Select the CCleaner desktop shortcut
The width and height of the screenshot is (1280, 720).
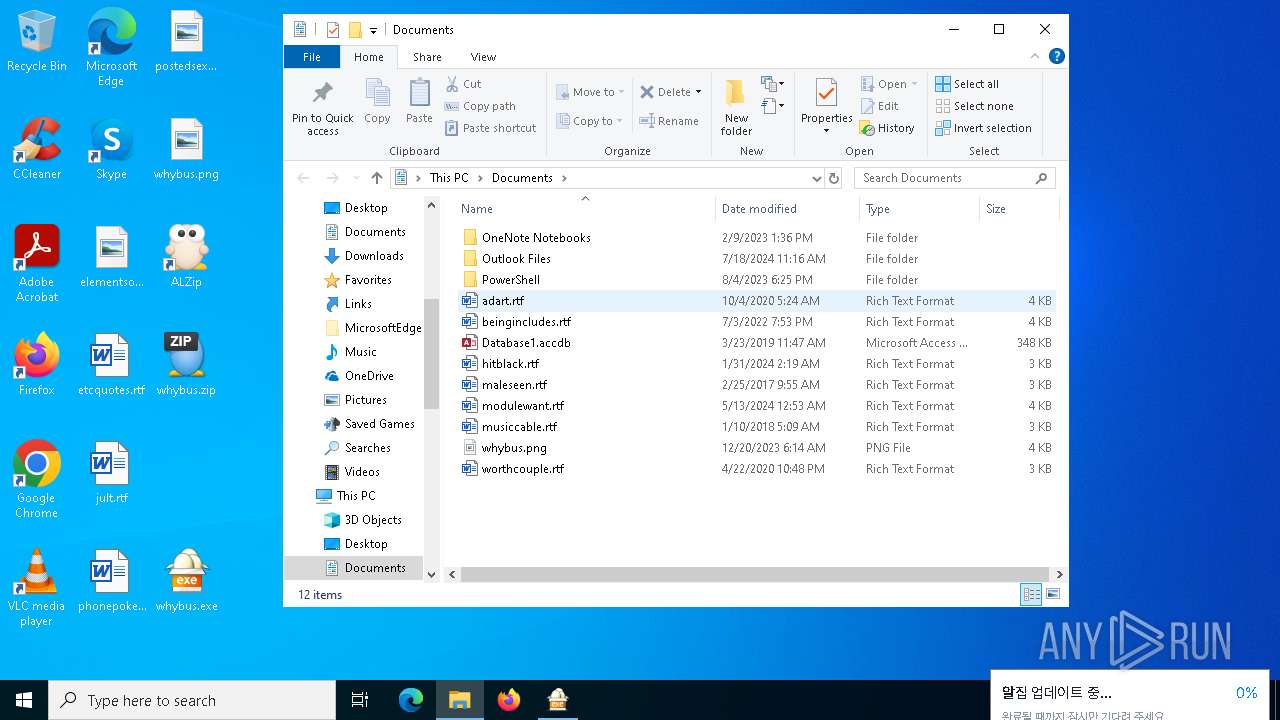(37, 149)
